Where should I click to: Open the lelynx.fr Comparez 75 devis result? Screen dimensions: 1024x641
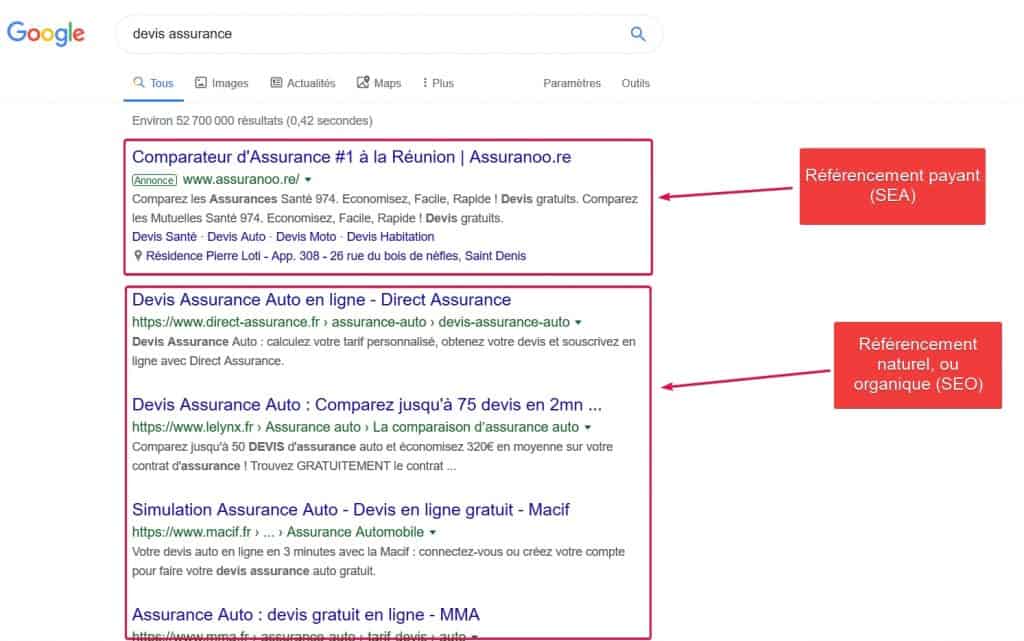366,405
